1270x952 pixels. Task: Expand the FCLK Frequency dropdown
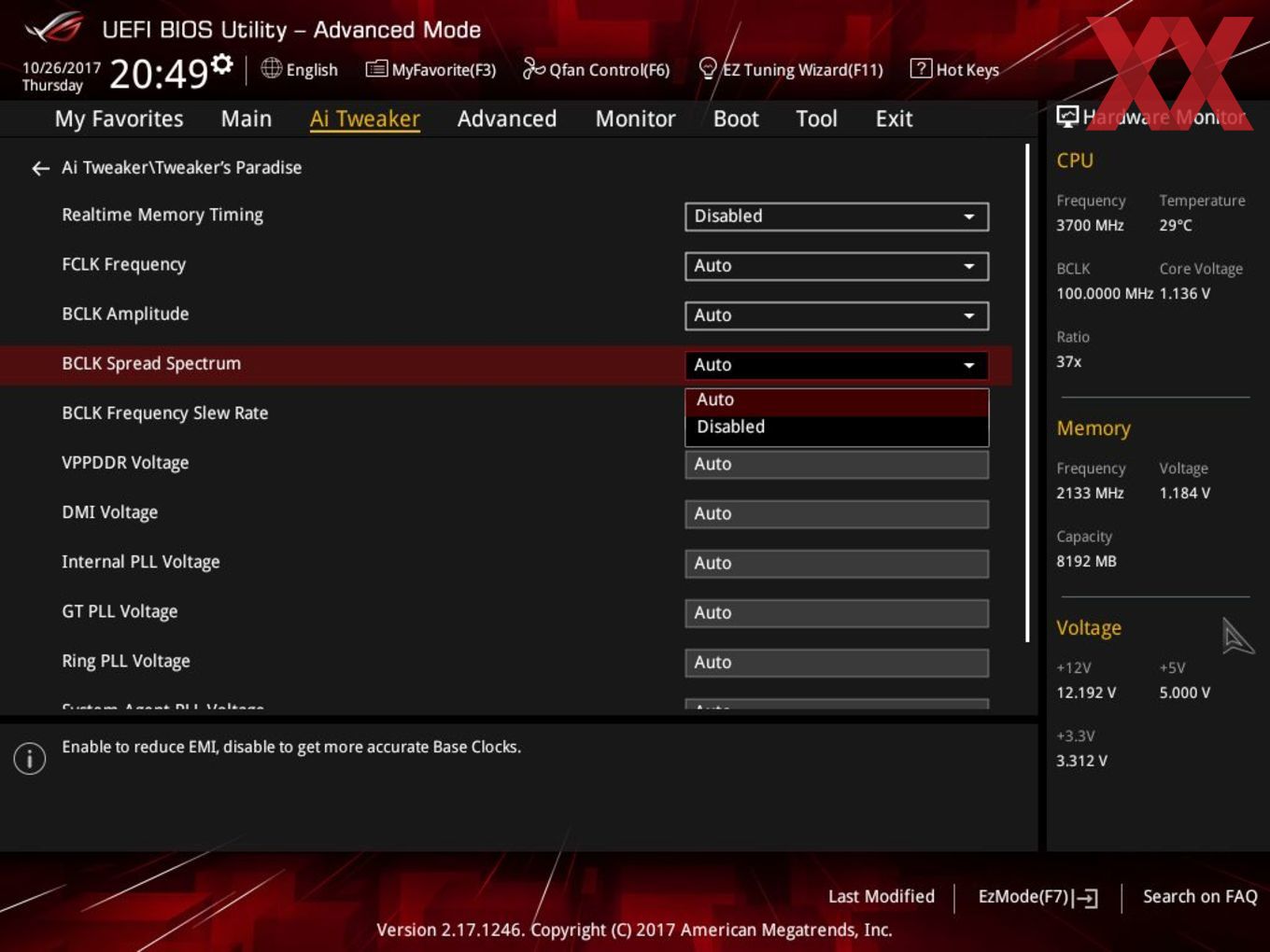(836, 266)
